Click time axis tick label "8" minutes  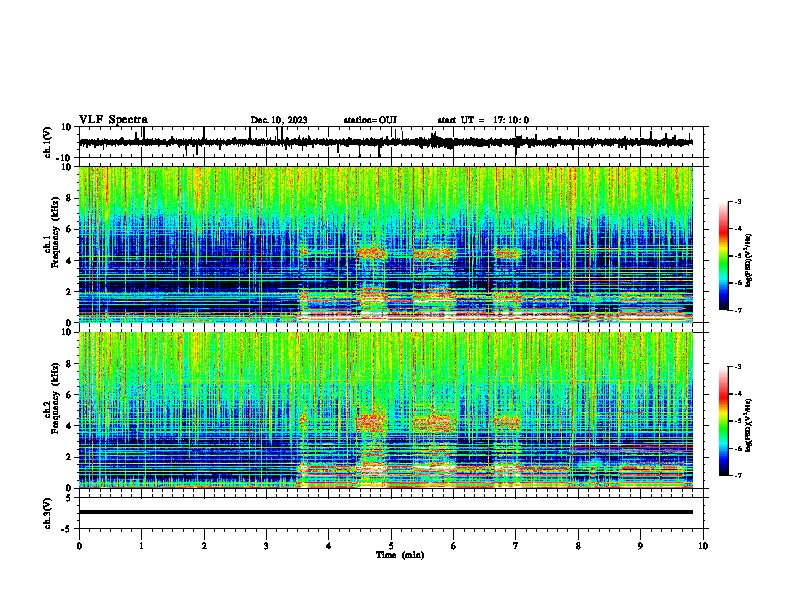coord(578,546)
